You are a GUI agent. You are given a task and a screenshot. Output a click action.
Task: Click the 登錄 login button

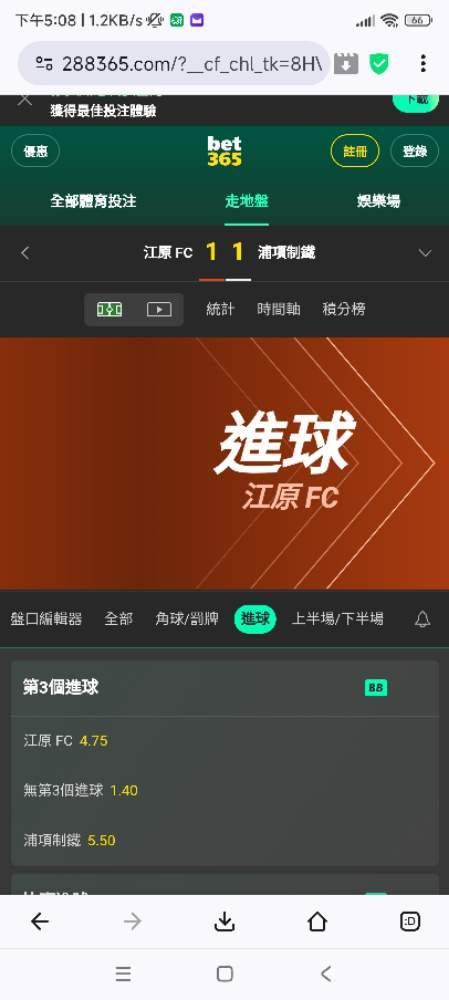(415, 152)
